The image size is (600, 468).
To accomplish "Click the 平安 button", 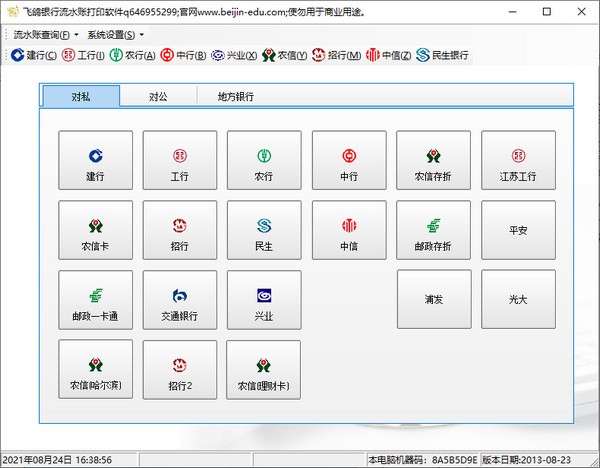I will coord(518,230).
